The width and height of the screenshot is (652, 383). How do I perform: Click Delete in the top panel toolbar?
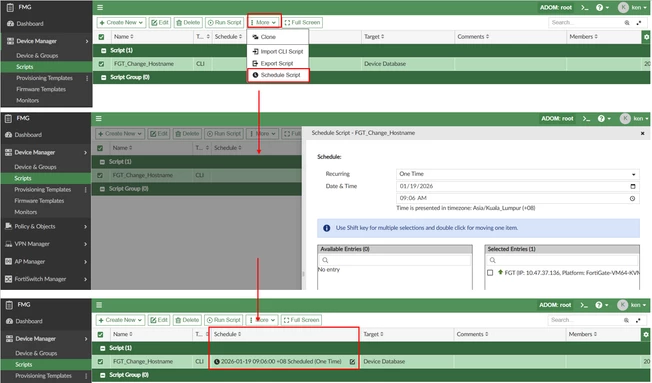tap(188, 22)
